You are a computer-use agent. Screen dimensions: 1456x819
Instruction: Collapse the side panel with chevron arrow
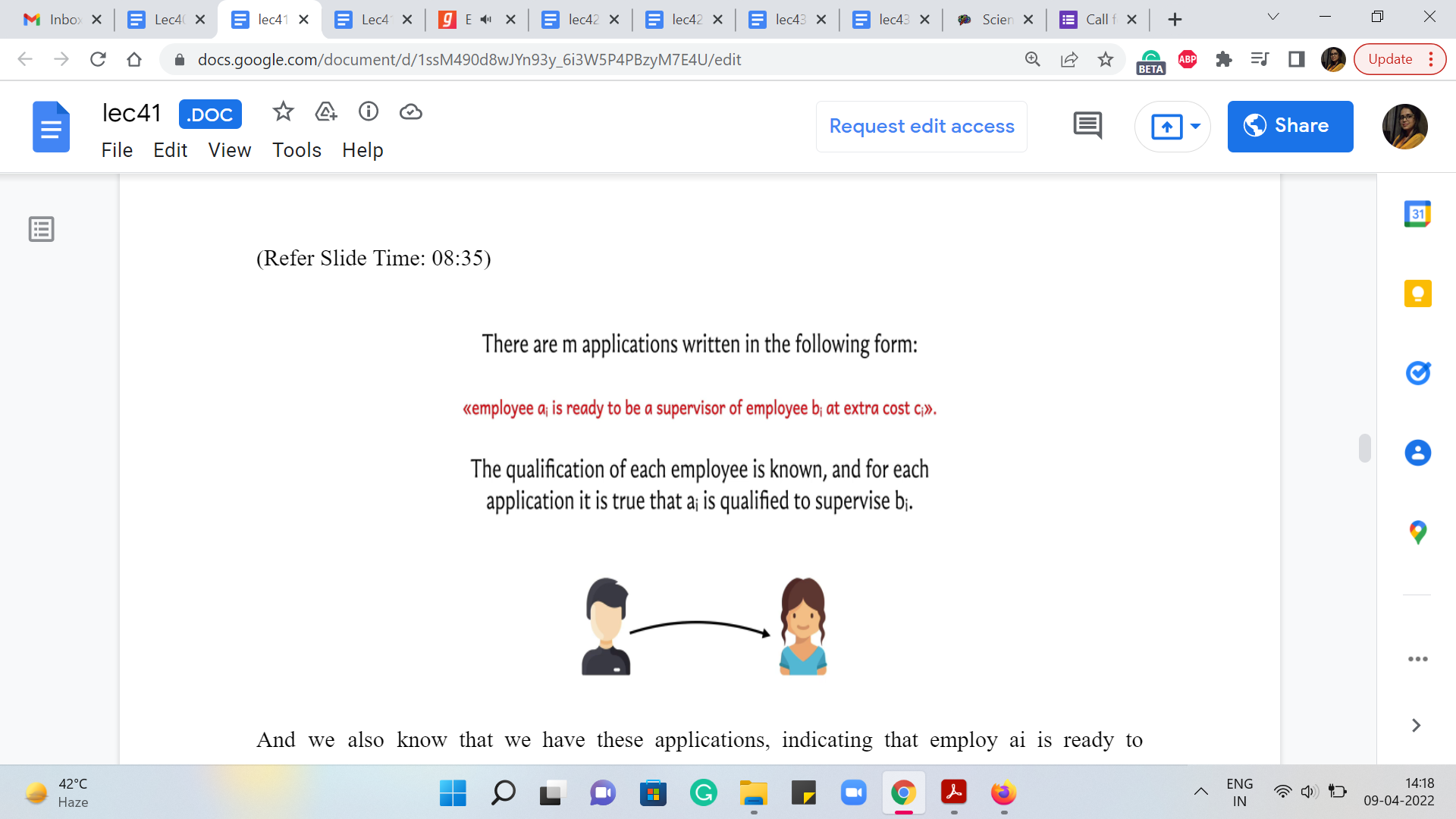pyautogui.click(x=1416, y=726)
